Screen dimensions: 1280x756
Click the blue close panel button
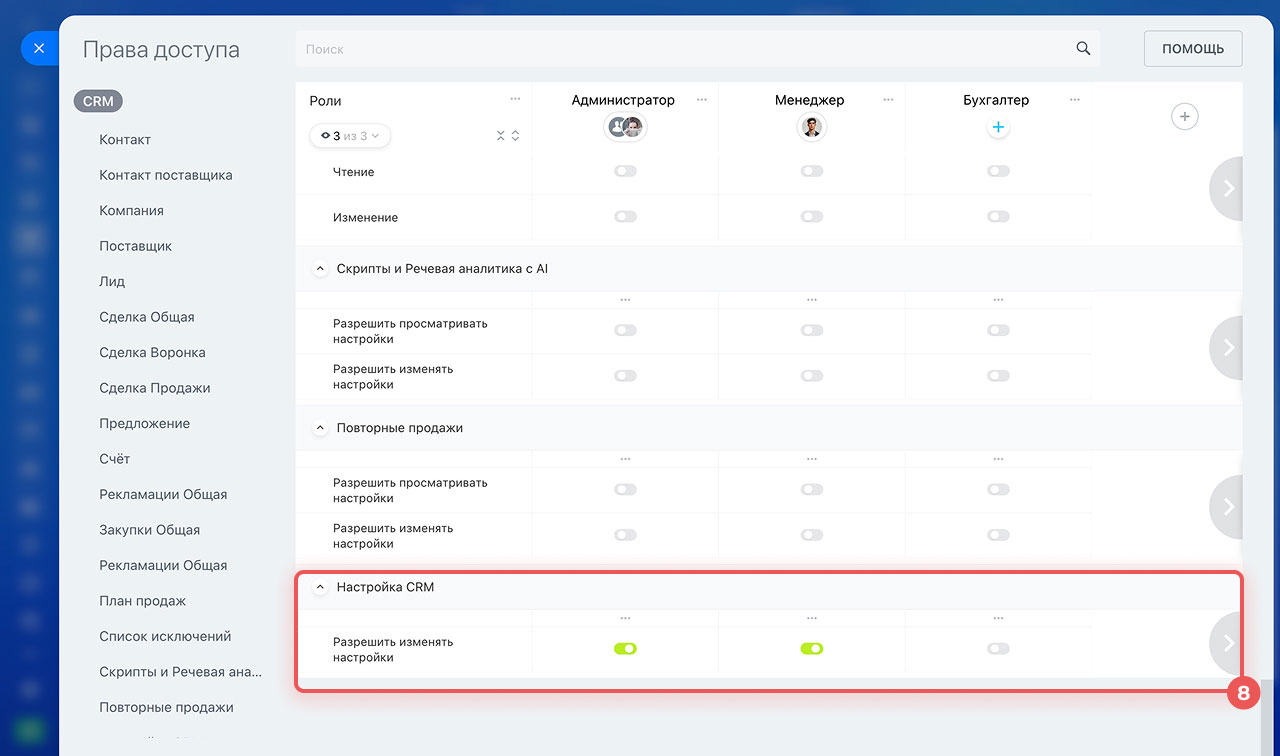[39, 48]
